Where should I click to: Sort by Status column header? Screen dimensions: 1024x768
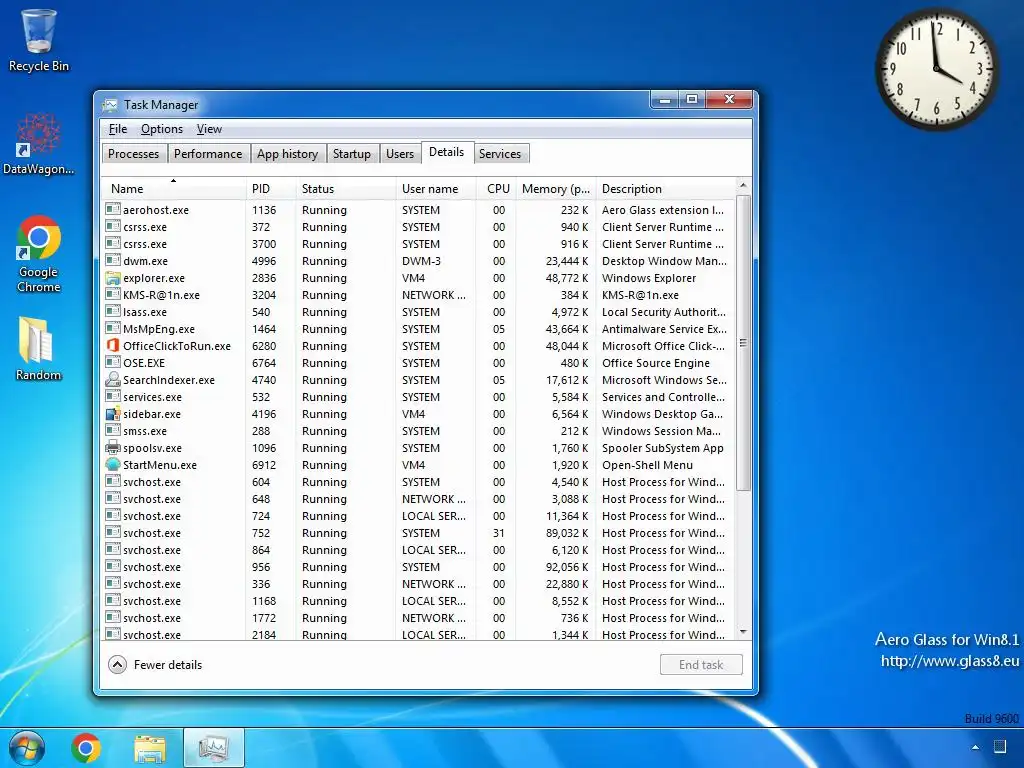(345, 189)
